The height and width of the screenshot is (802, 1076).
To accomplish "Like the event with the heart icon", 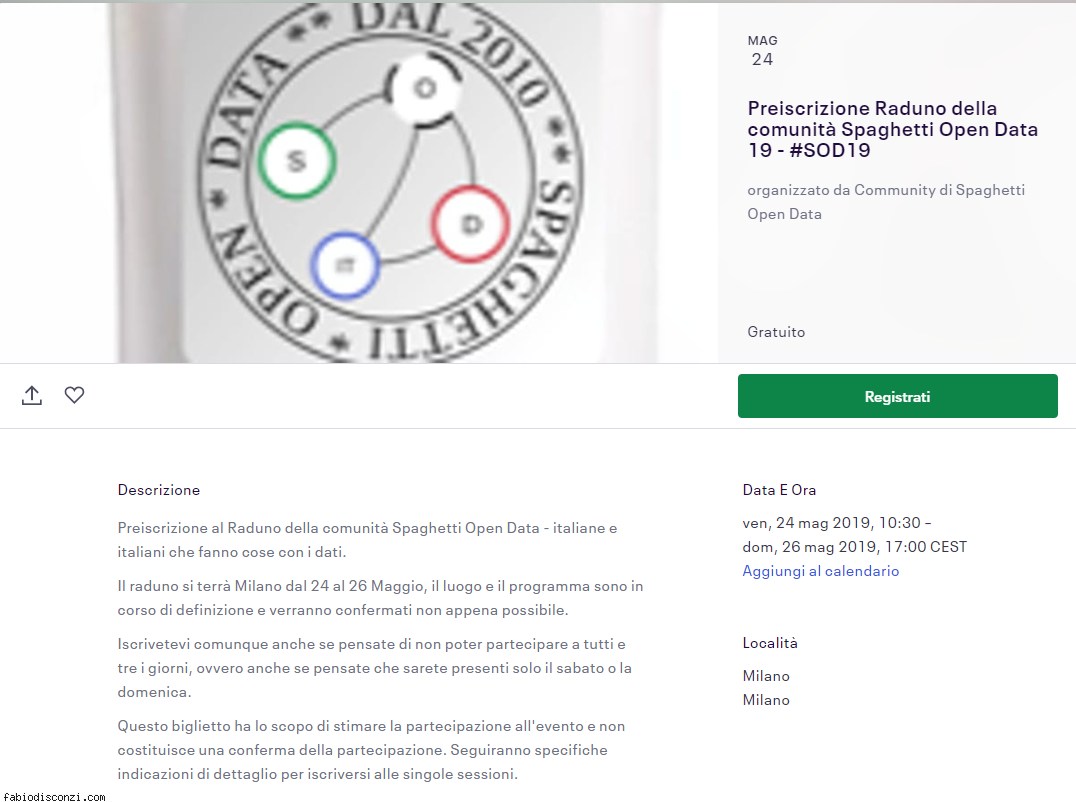I will point(74,394).
